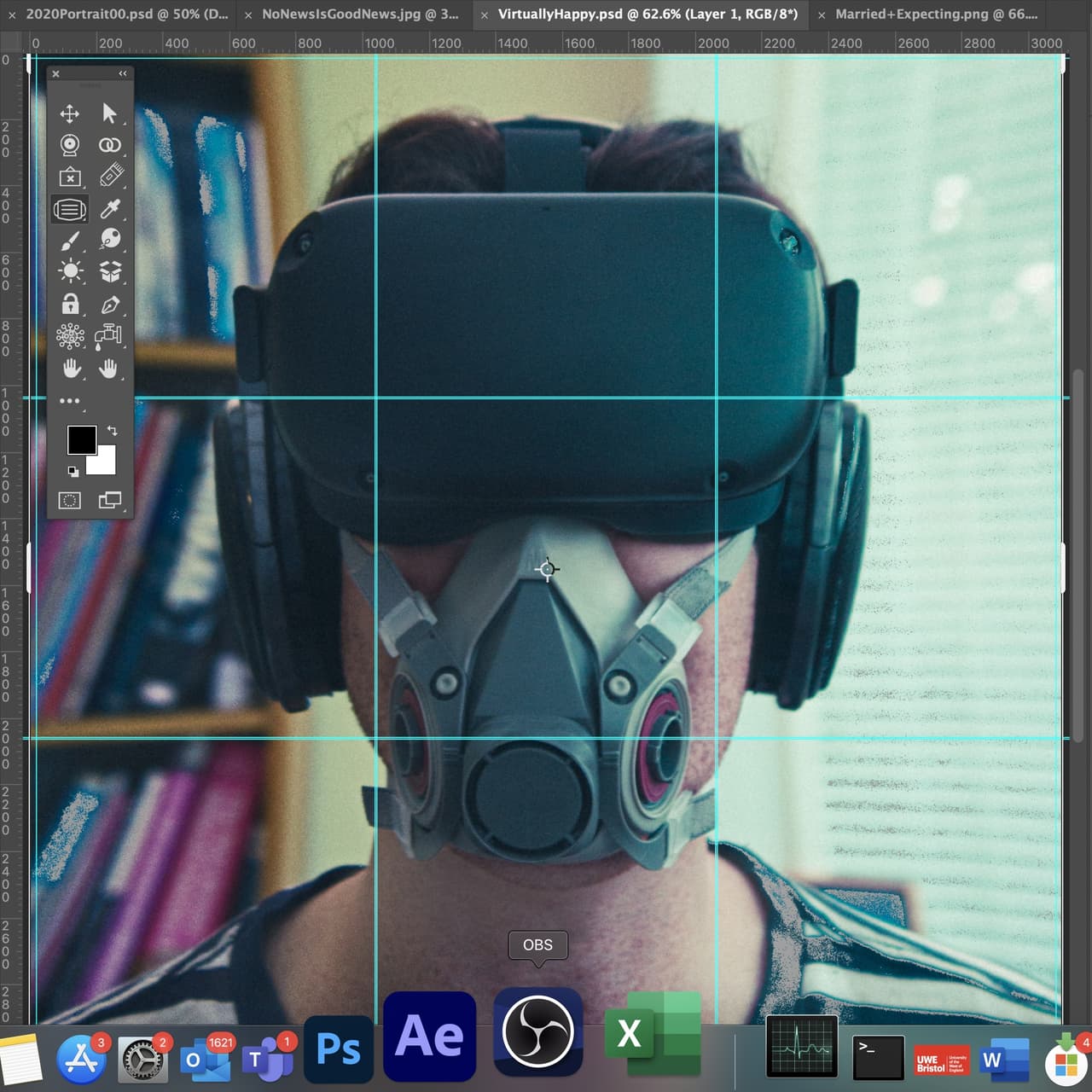Reset default foreground and background colors
Image resolution: width=1092 pixels, height=1092 pixels.
73,471
